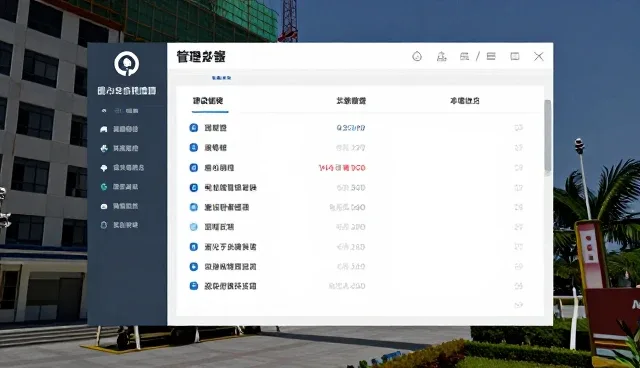The width and height of the screenshot is (640, 368).
Task: Close the management window with the X button
Action: (539, 56)
